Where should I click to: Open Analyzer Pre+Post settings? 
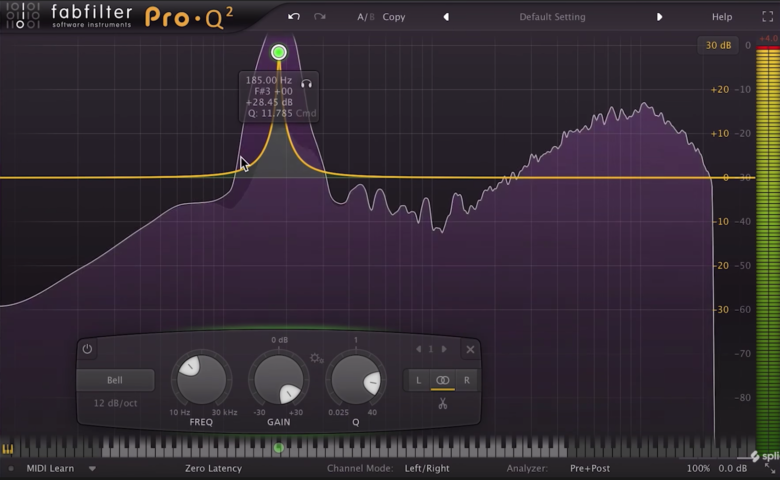[590, 468]
